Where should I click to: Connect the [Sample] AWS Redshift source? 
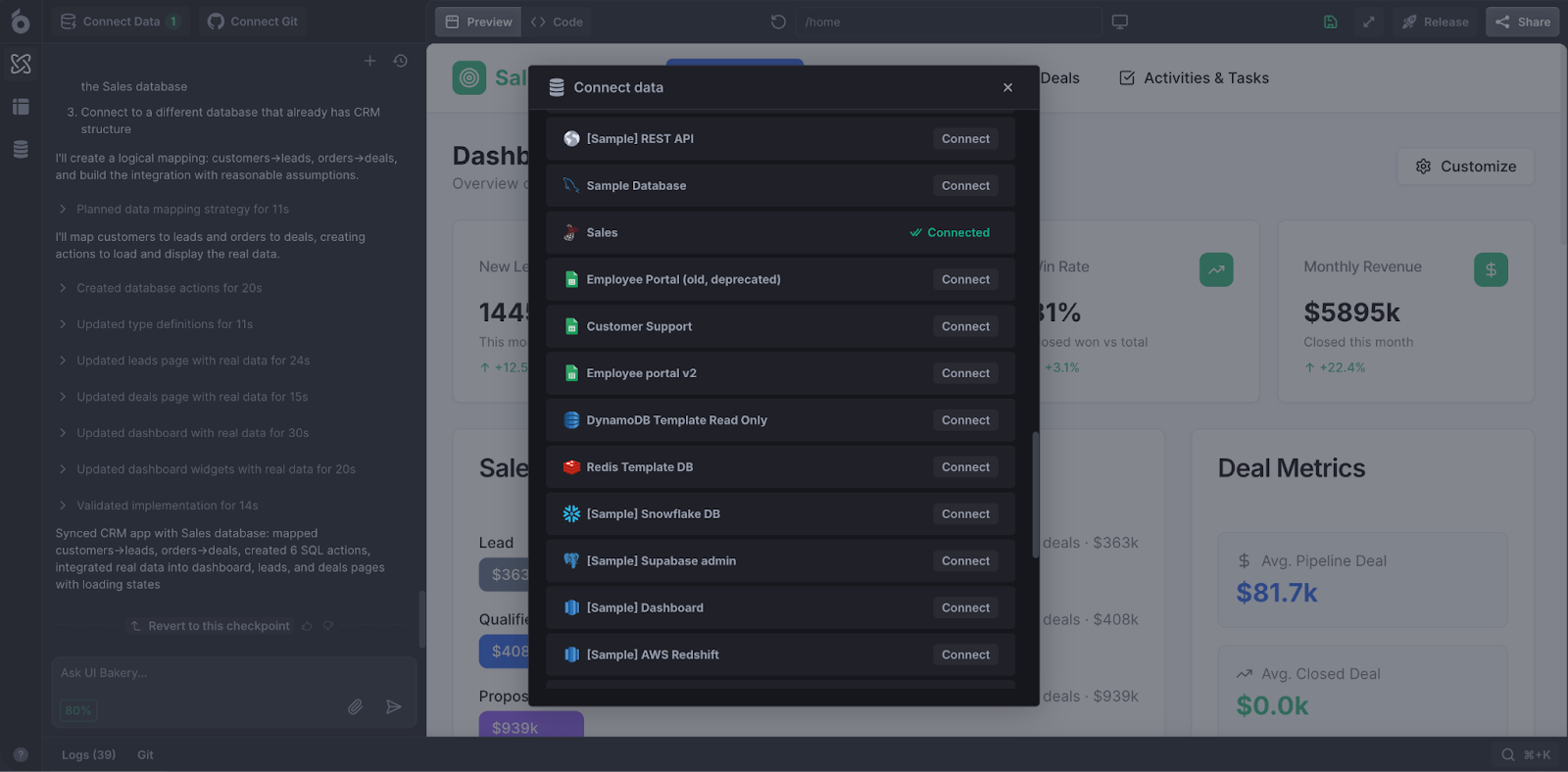coord(965,654)
